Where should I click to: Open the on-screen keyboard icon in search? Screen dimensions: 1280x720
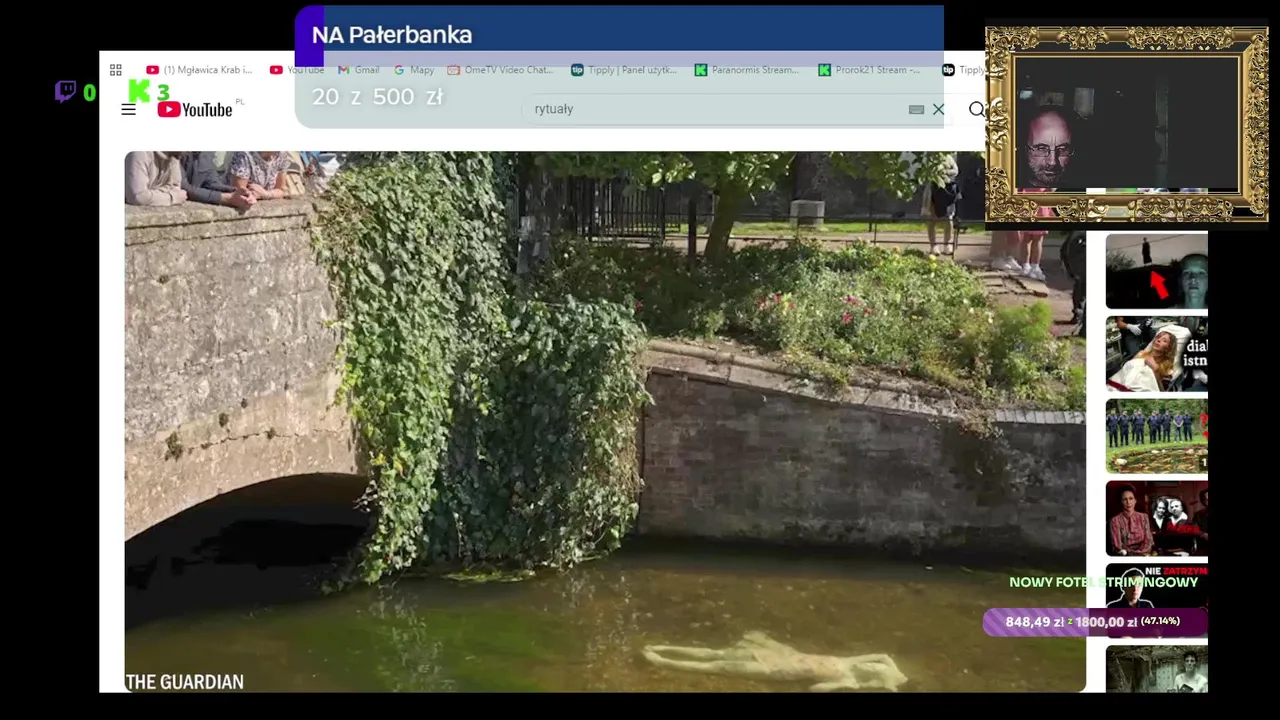tap(916, 109)
